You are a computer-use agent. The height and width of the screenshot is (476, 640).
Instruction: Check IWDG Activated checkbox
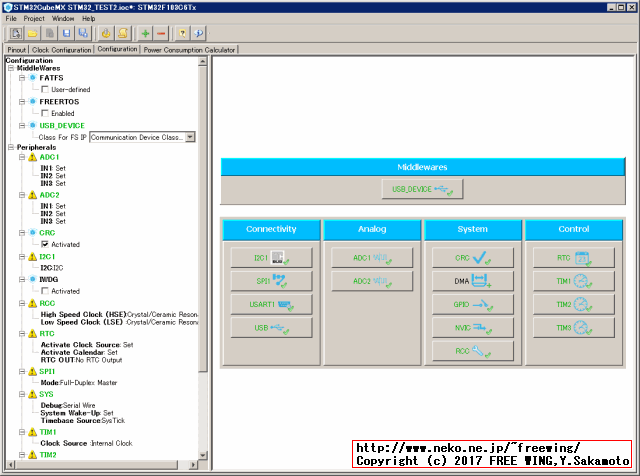(x=45, y=291)
